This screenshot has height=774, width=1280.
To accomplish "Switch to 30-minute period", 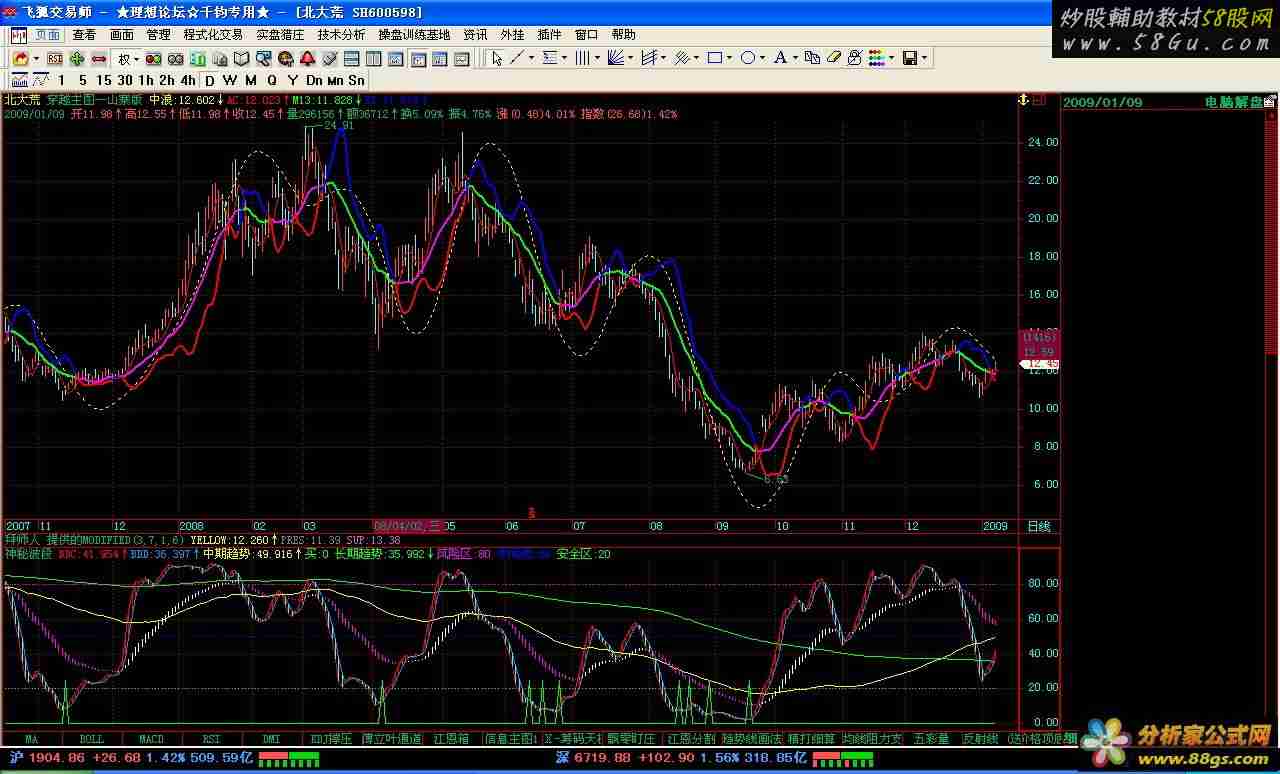I will (125, 80).
